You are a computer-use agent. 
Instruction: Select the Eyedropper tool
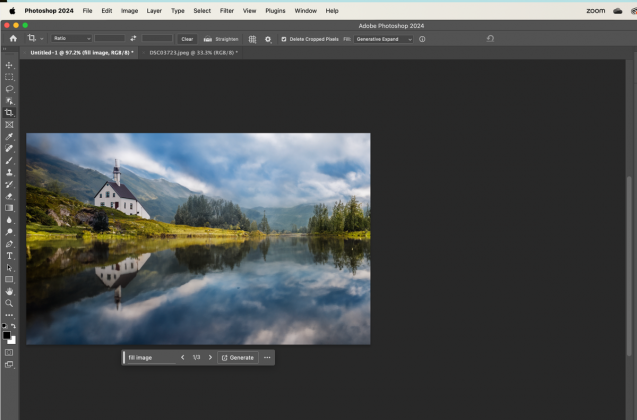click(x=9, y=137)
